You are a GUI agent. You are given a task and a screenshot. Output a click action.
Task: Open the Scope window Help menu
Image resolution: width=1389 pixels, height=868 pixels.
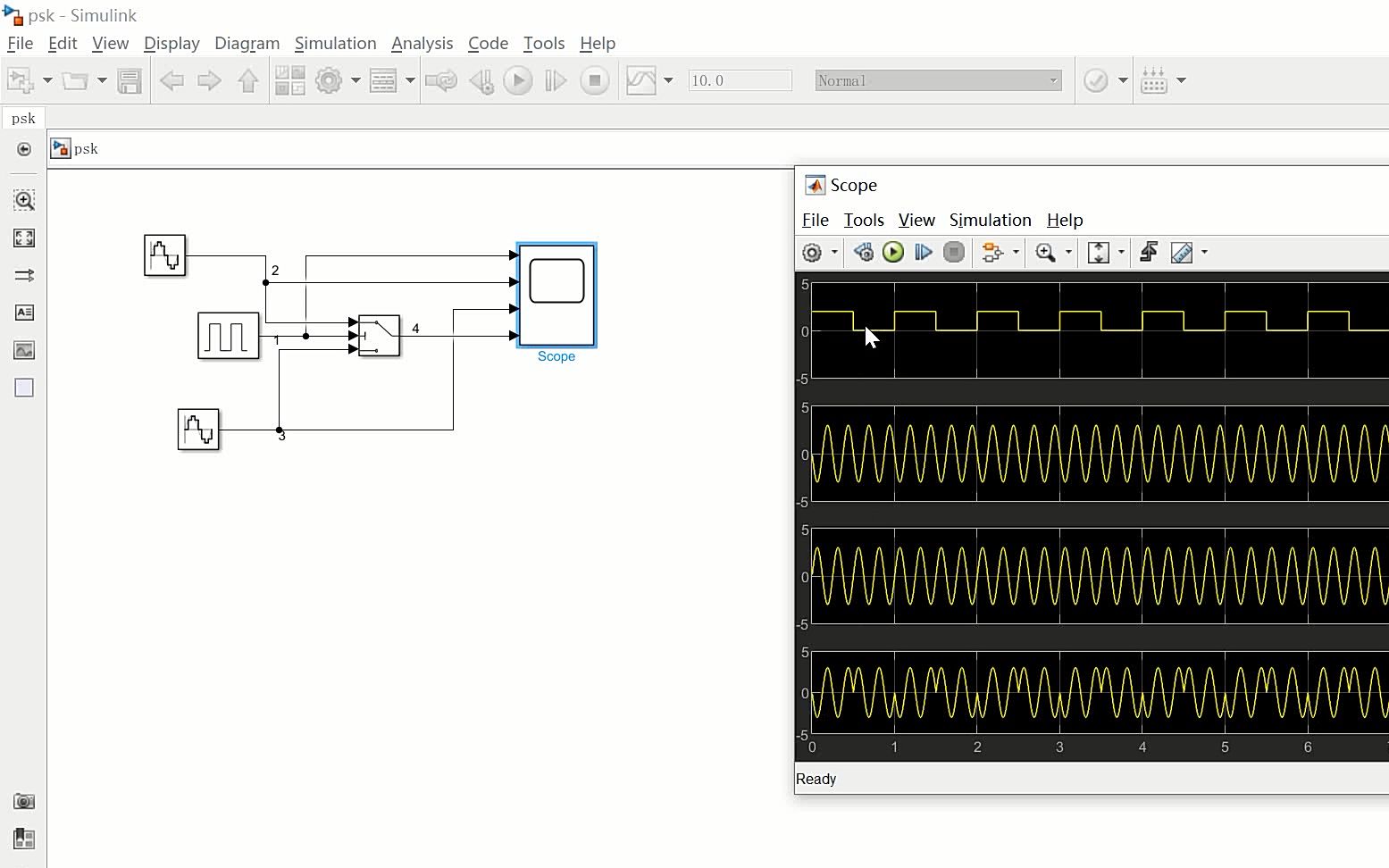(x=1065, y=220)
